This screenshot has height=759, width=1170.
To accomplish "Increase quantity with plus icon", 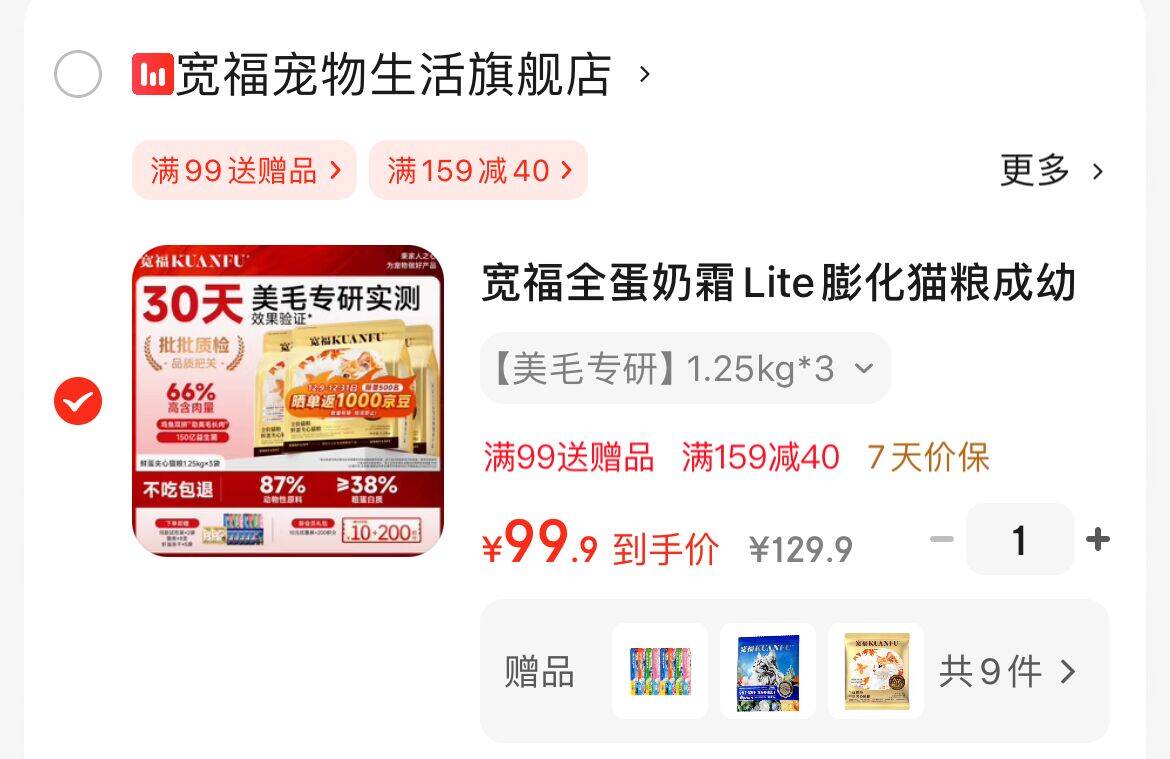I will point(1097,539).
